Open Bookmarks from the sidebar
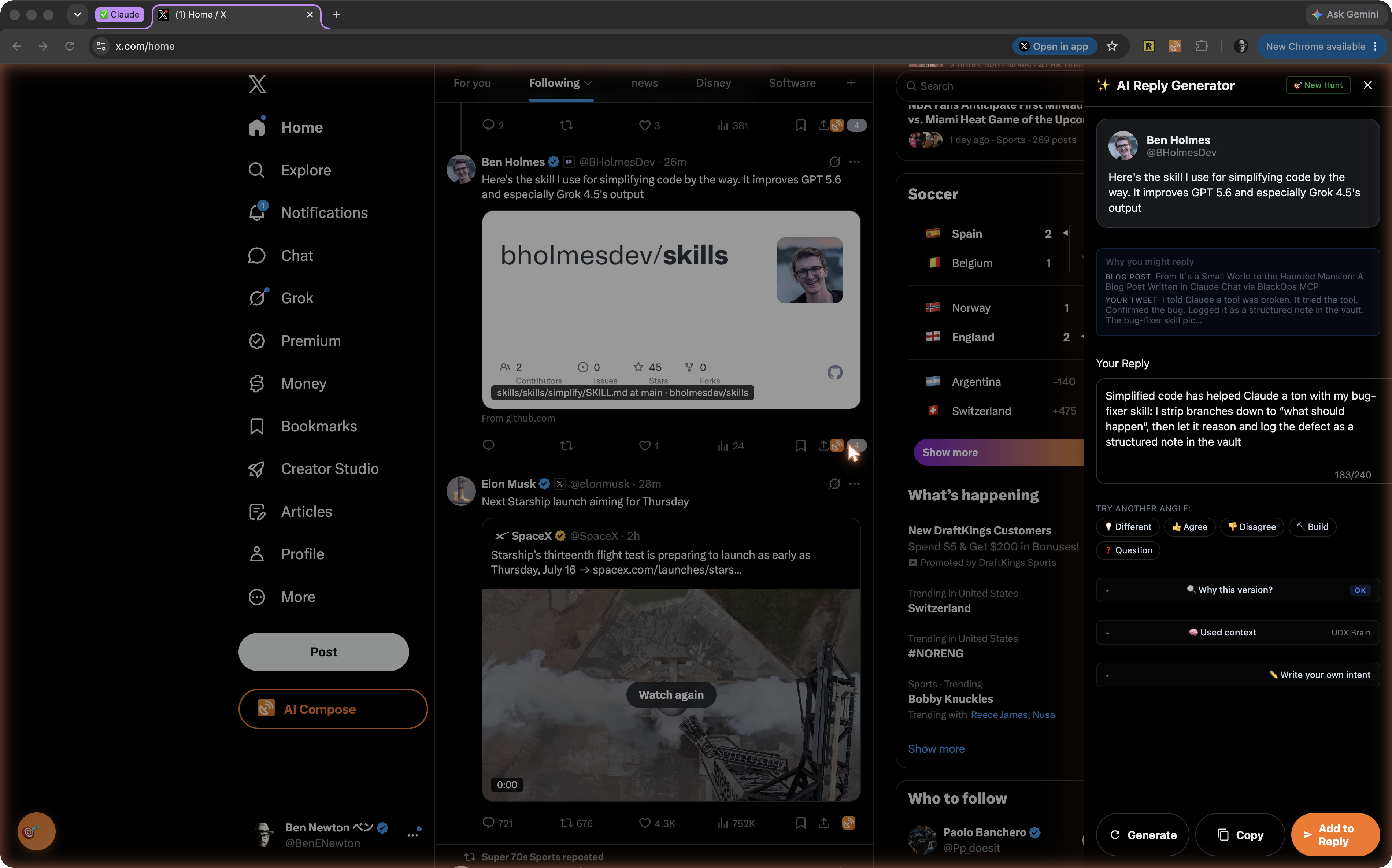1392x868 pixels. (302, 426)
